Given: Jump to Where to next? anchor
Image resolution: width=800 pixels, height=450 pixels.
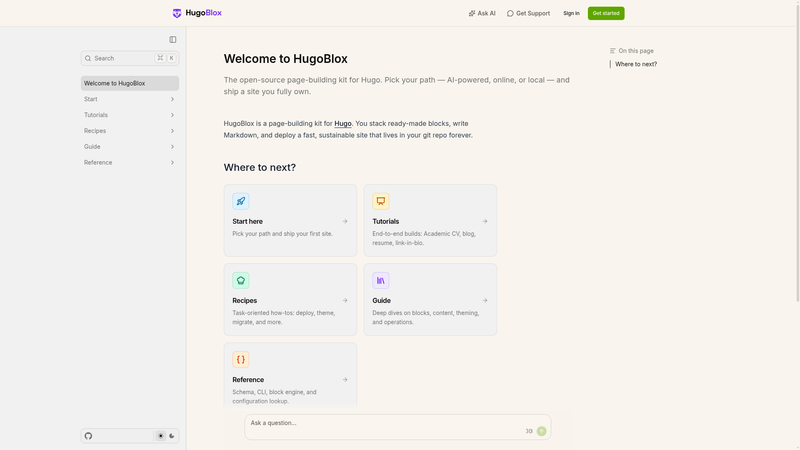Looking at the screenshot, I should tap(636, 64).
